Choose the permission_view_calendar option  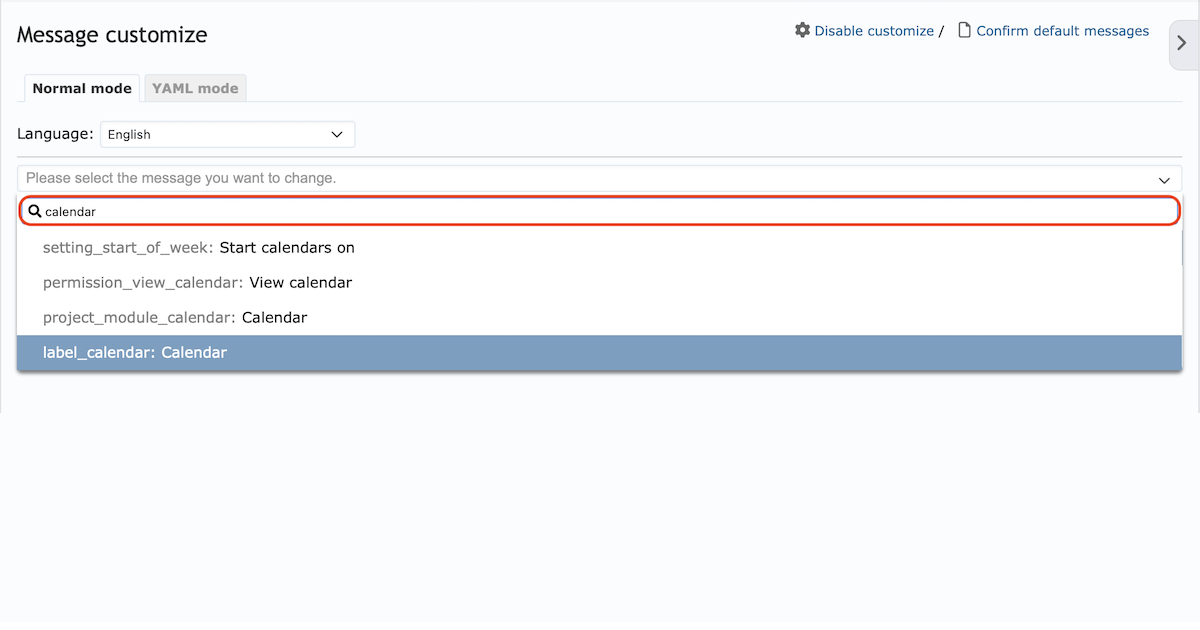point(196,282)
